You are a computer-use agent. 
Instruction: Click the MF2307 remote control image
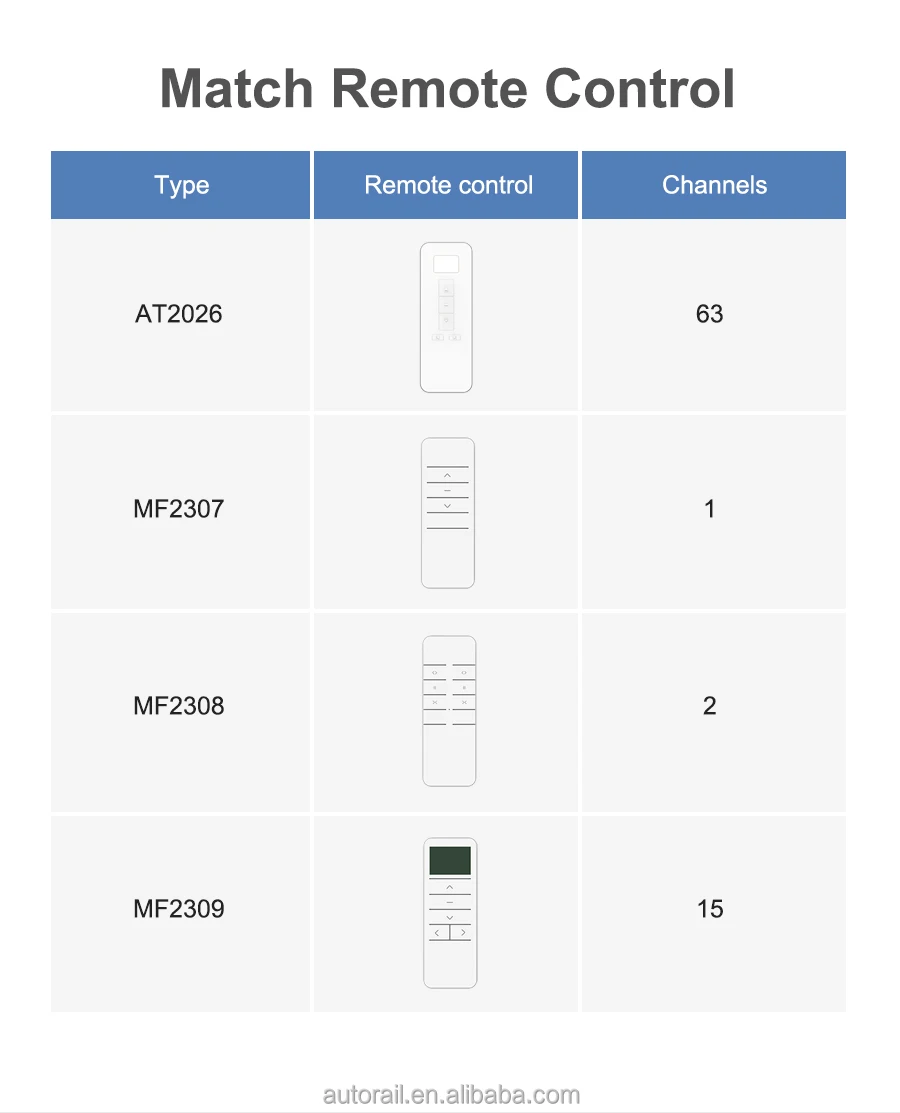point(447,512)
